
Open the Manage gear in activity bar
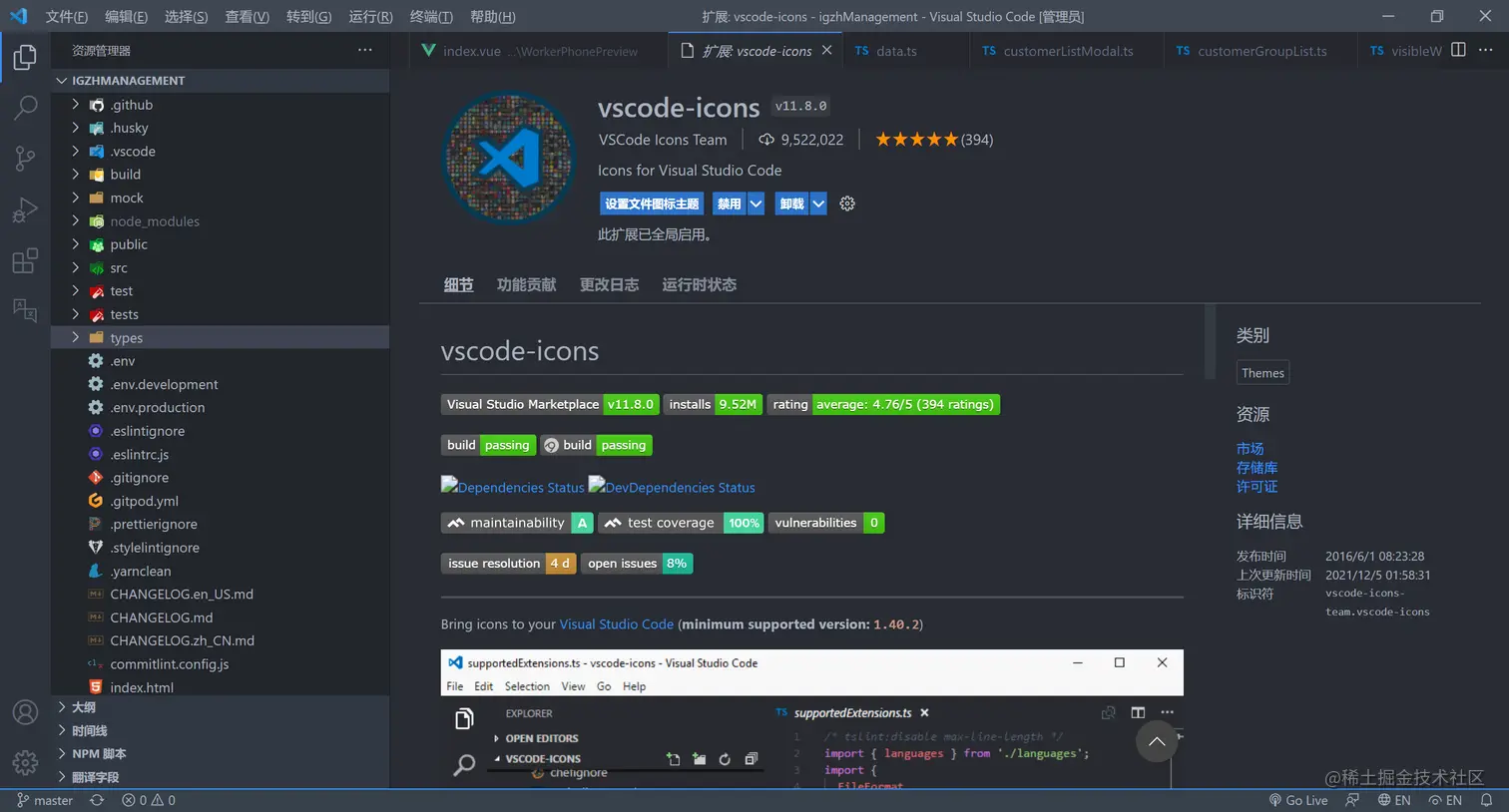[x=25, y=762]
